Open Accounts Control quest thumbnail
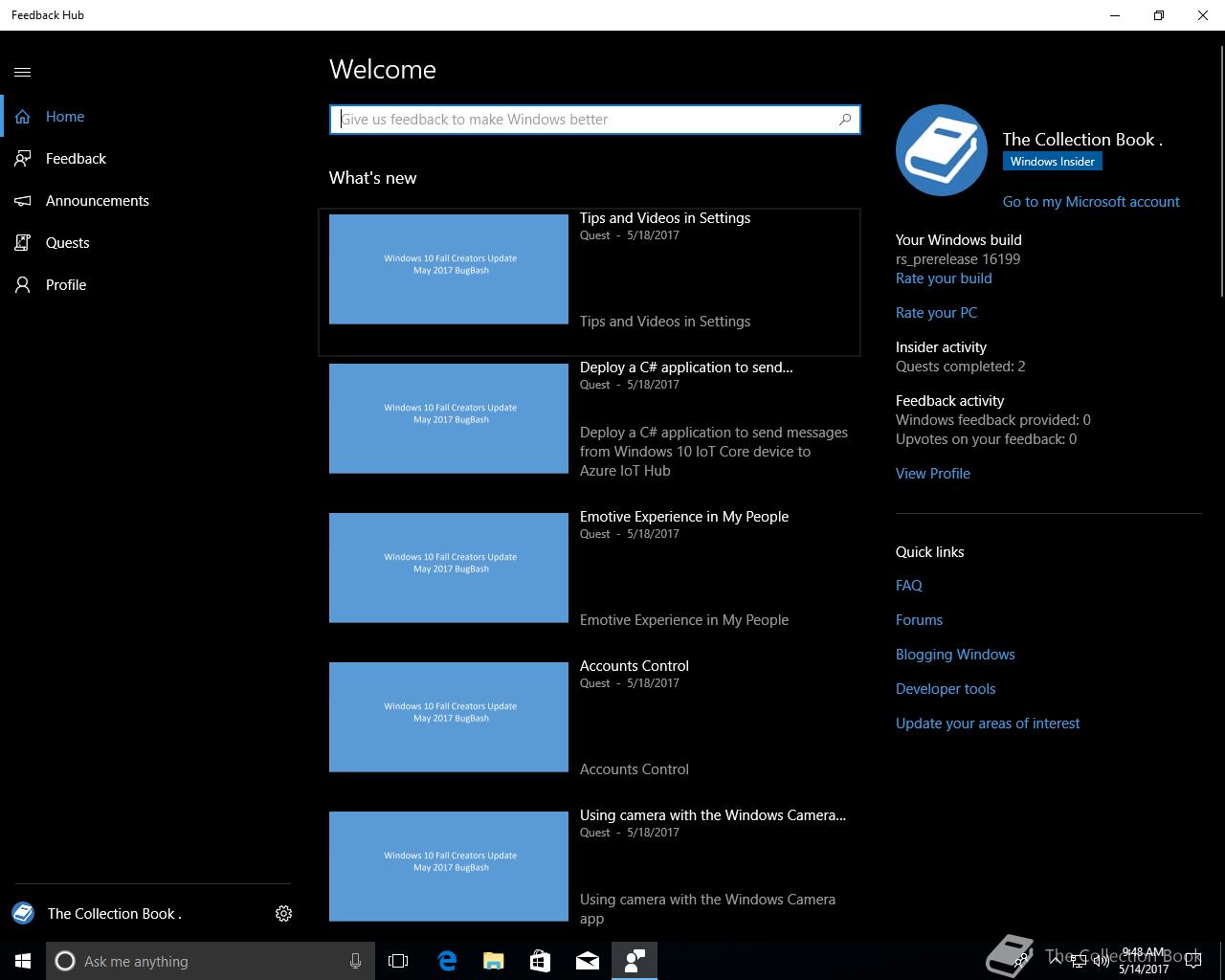1225x980 pixels. [449, 717]
